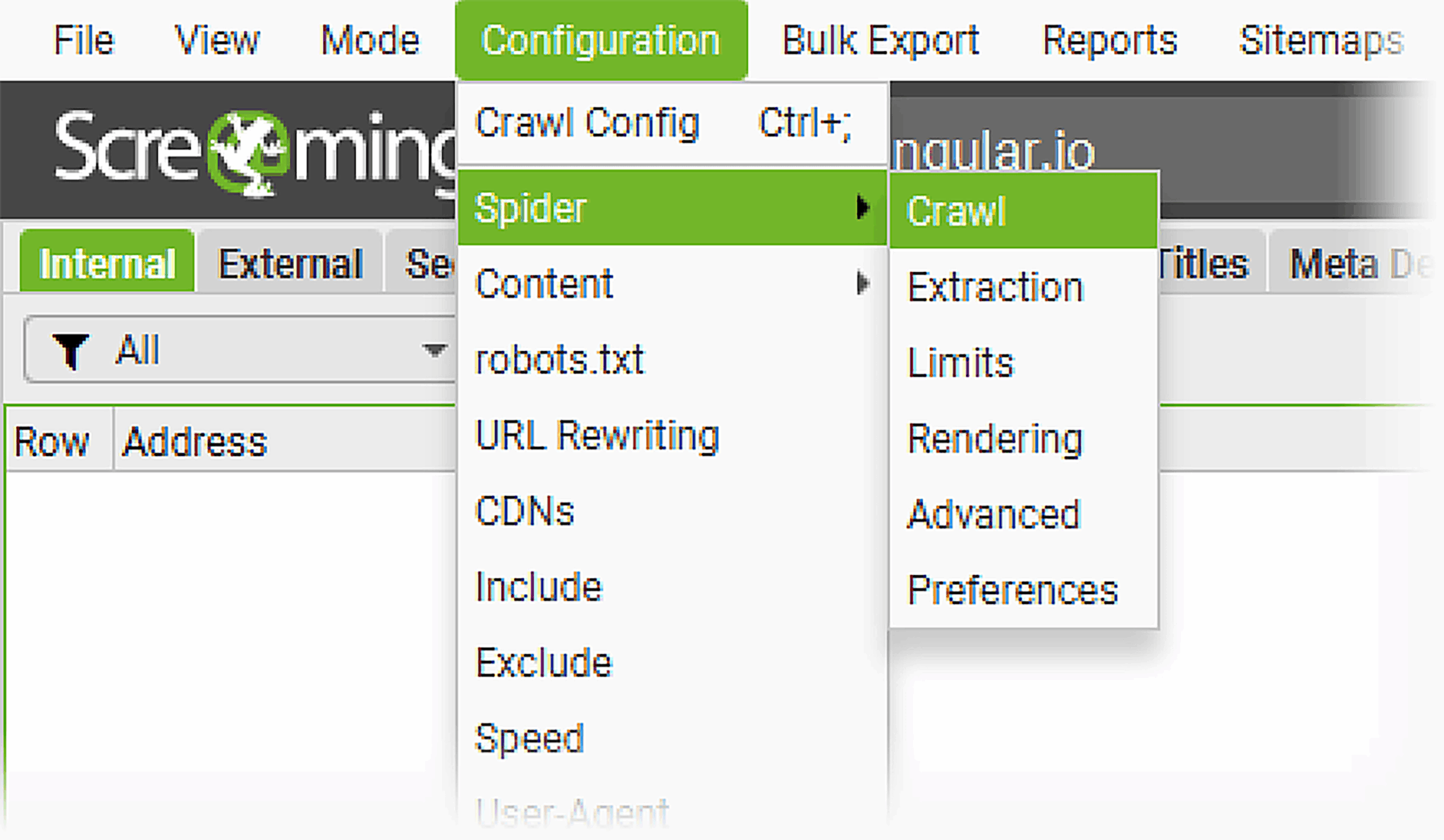Open the Limits configuration

click(960, 362)
